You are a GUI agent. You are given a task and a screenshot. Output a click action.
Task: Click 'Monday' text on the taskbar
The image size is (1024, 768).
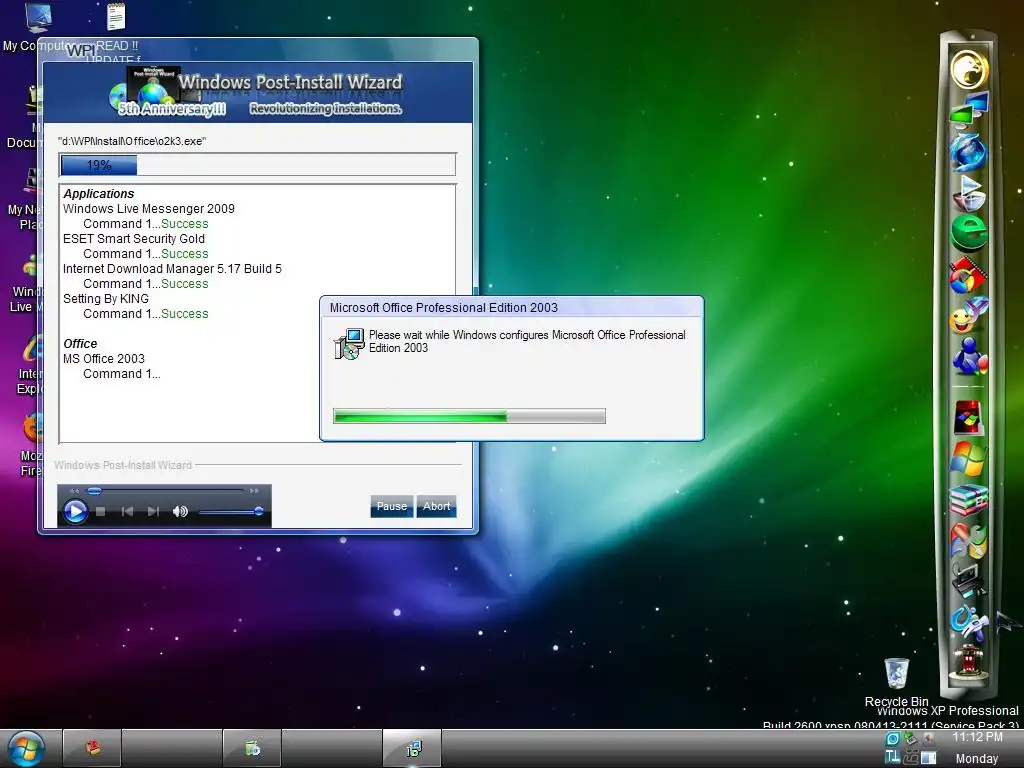pyautogui.click(x=977, y=759)
